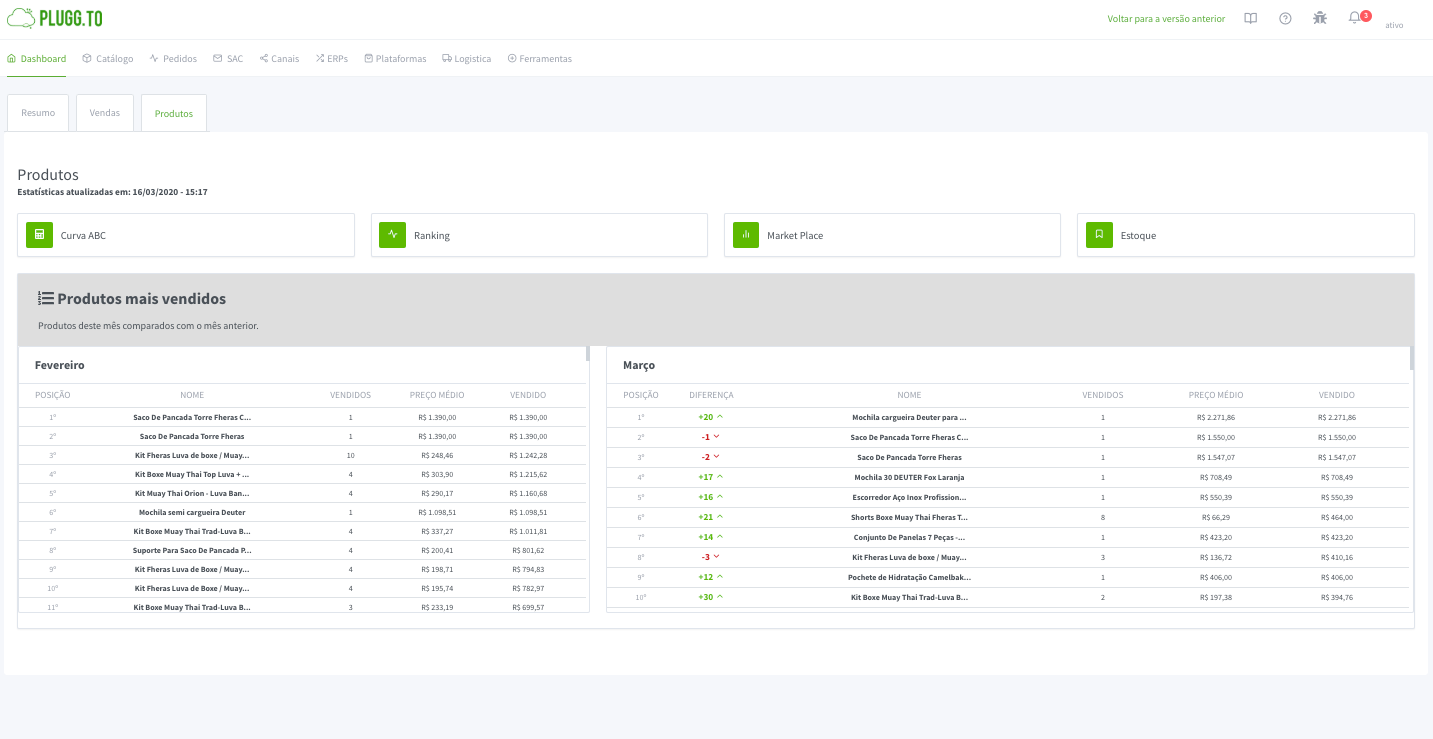This screenshot has width=1433, height=739.
Task: Open the bug report icon
Action: (1320, 18)
